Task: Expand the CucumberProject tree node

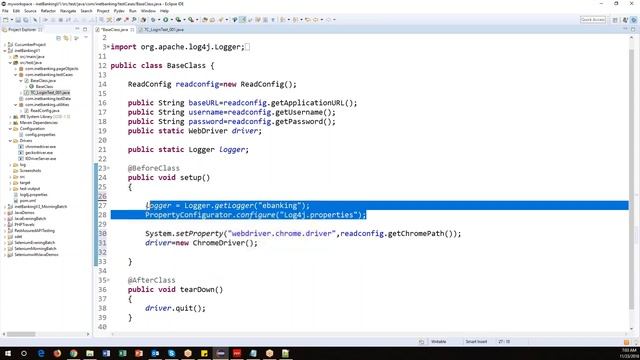Action: click(5, 44)
